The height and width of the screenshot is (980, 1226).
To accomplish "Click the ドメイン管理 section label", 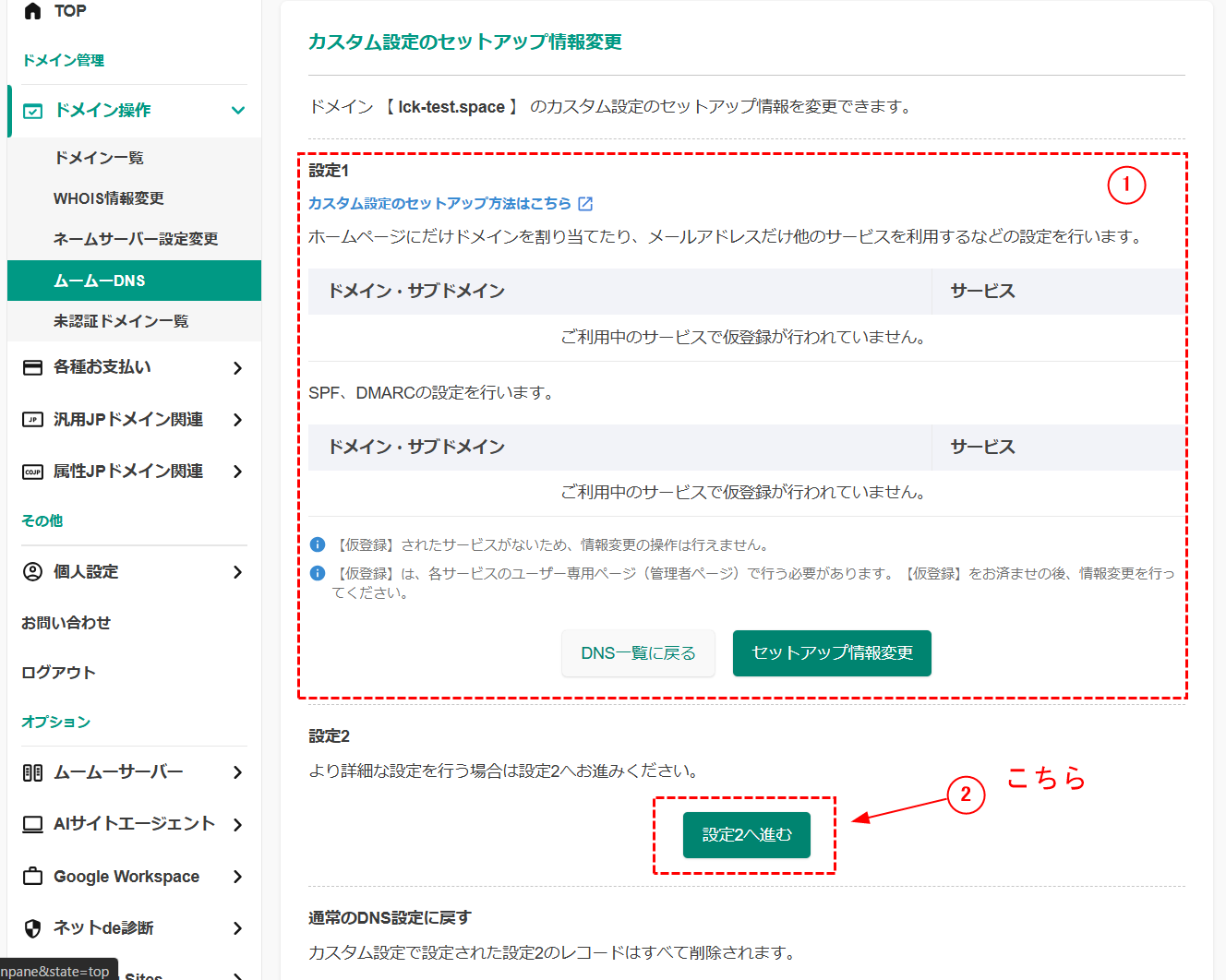I will (63, 60).
